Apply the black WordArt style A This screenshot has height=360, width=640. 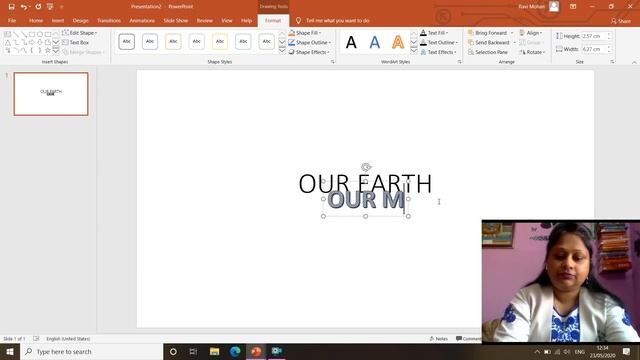coord(351,42)
